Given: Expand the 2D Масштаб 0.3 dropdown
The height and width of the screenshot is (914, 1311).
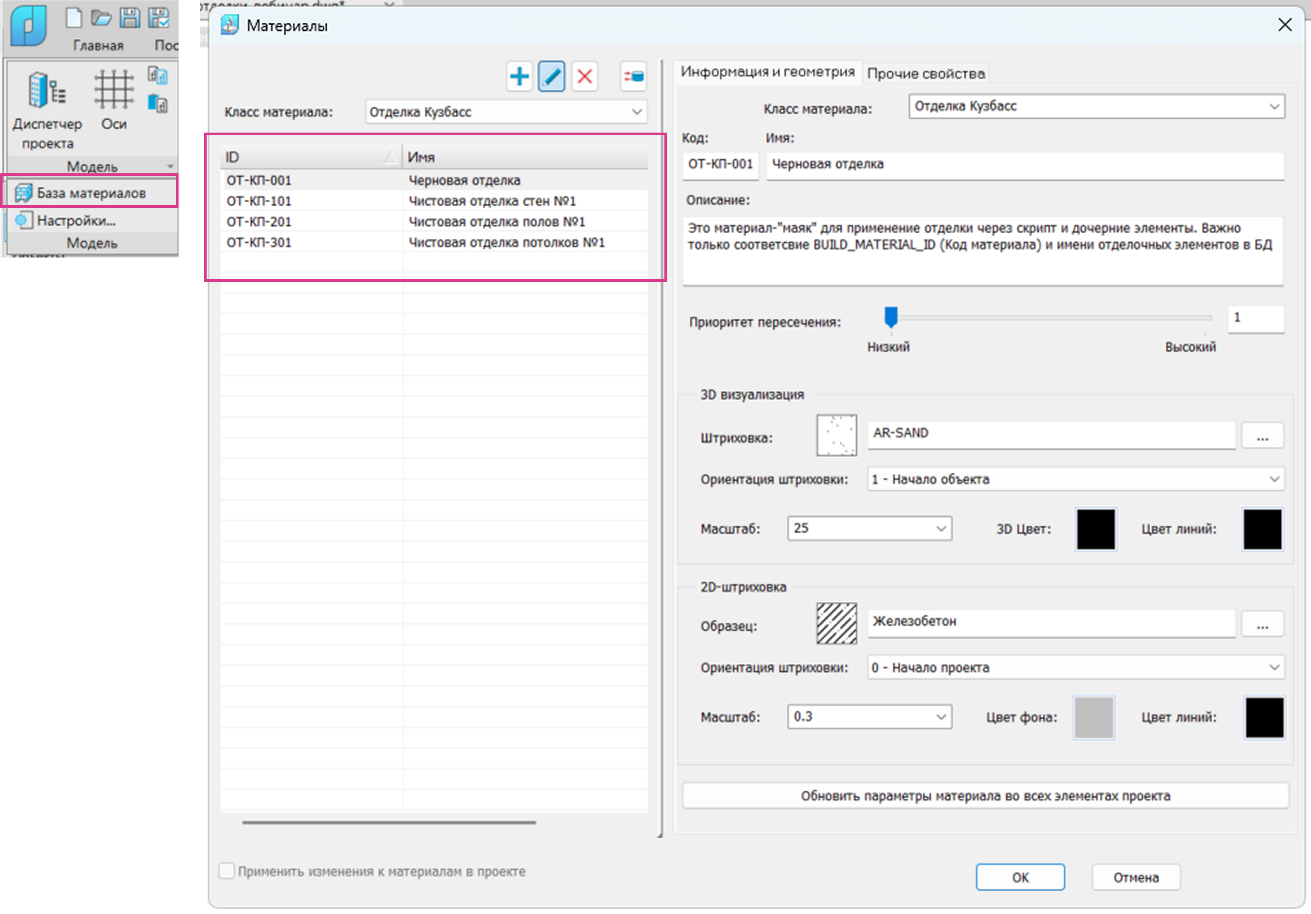Looking at the screenshot, I should [x=869, y=716].
